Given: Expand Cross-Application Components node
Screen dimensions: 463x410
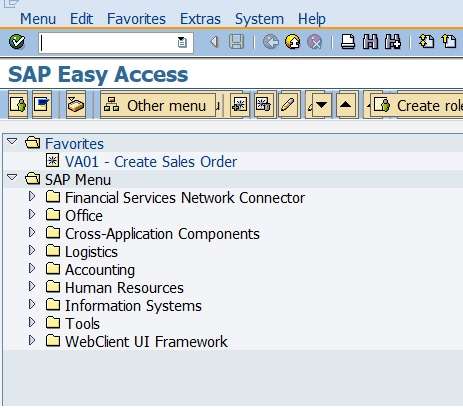Looking at the screenshot, I should 32,232.
